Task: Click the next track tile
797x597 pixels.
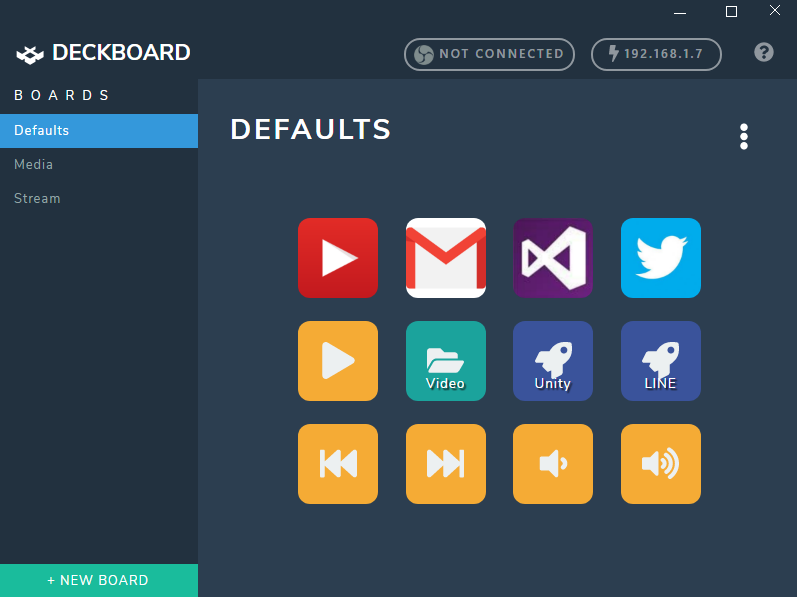Action: point(446,464)
